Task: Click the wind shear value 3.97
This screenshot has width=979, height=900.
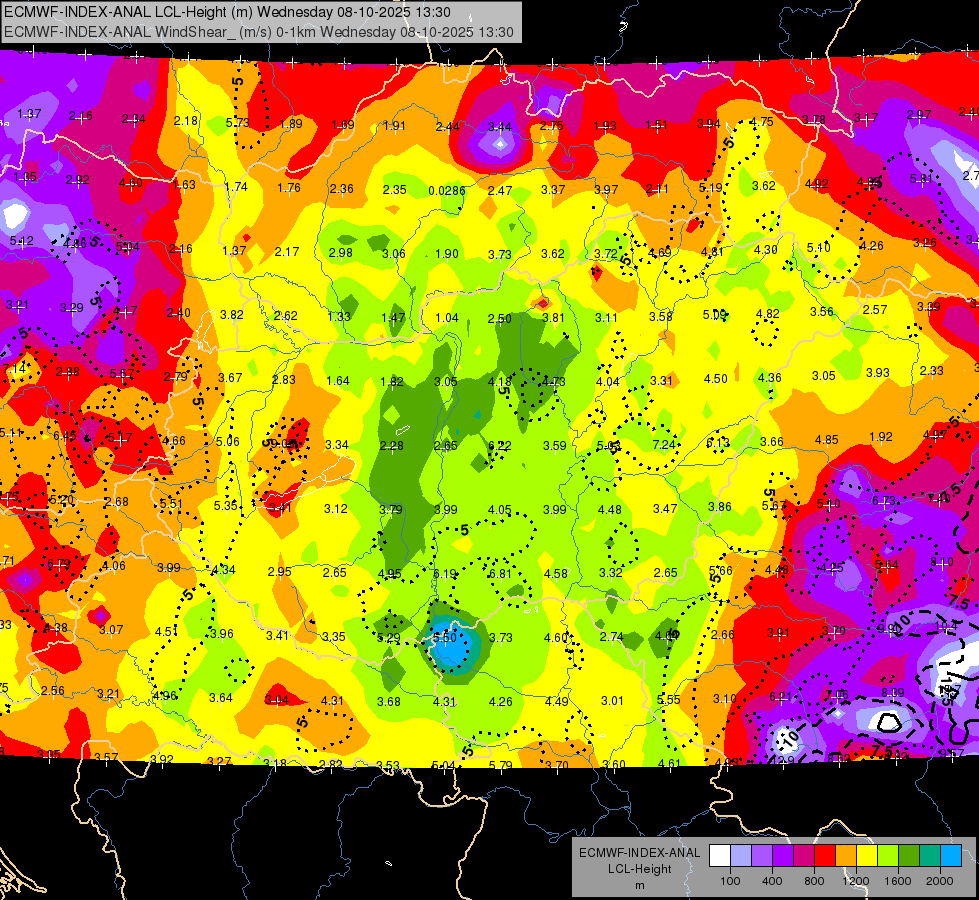Action: coord(606,189)
